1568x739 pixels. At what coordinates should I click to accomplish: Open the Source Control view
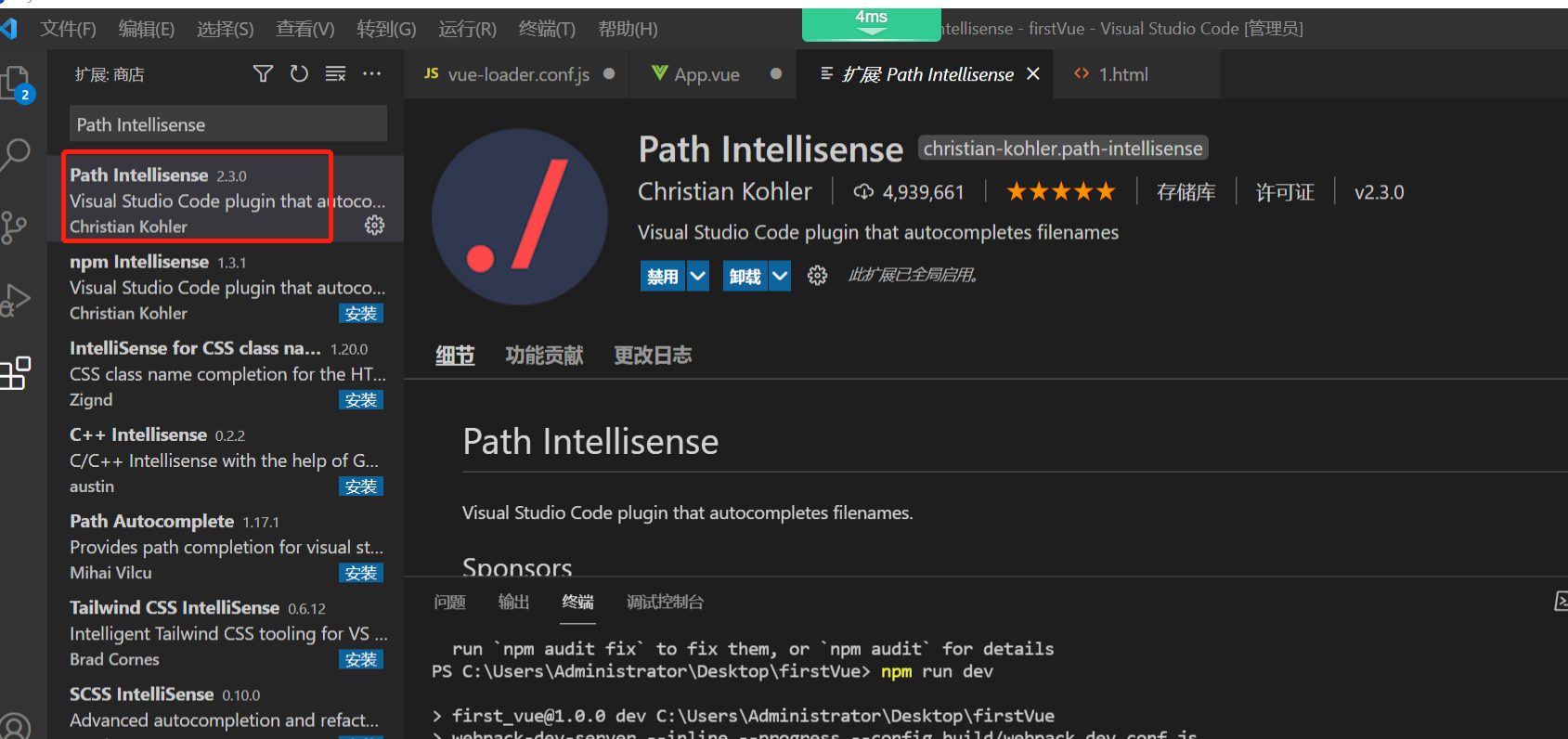pyautogui.click(x=13, y=227)
